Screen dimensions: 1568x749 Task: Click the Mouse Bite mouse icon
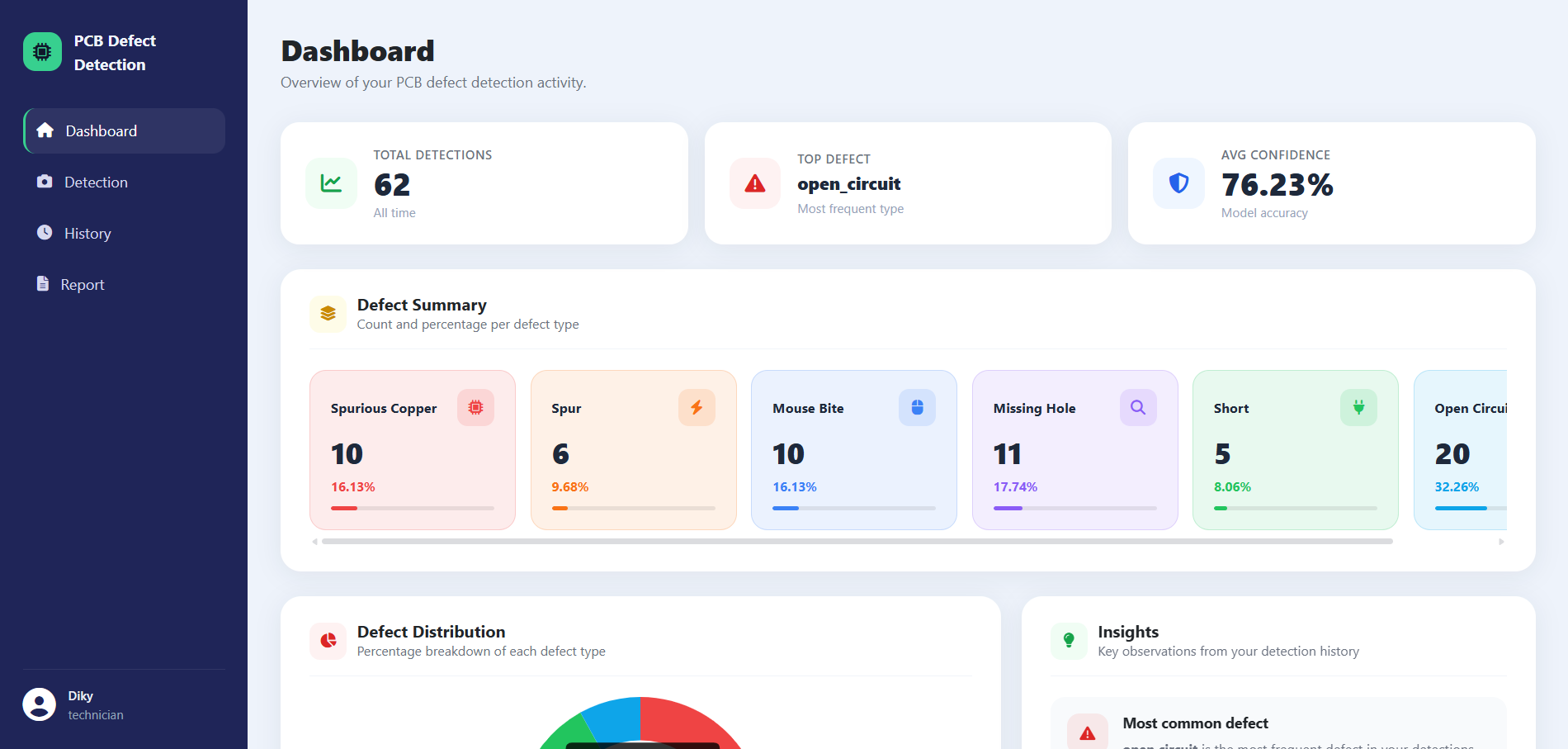click(x=917, y=407)
